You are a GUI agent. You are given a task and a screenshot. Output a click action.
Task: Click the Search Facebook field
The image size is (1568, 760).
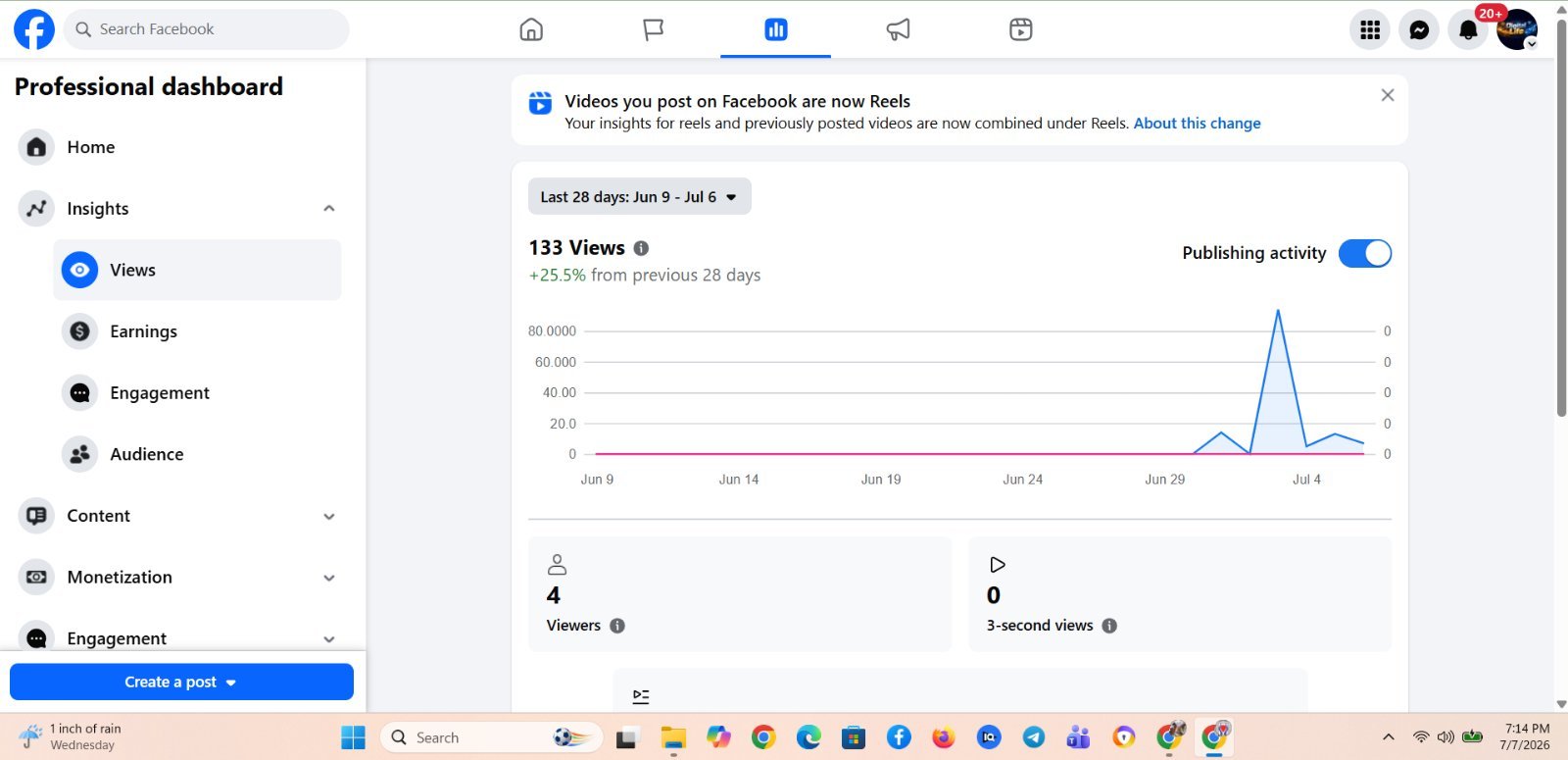pos(207,29)
